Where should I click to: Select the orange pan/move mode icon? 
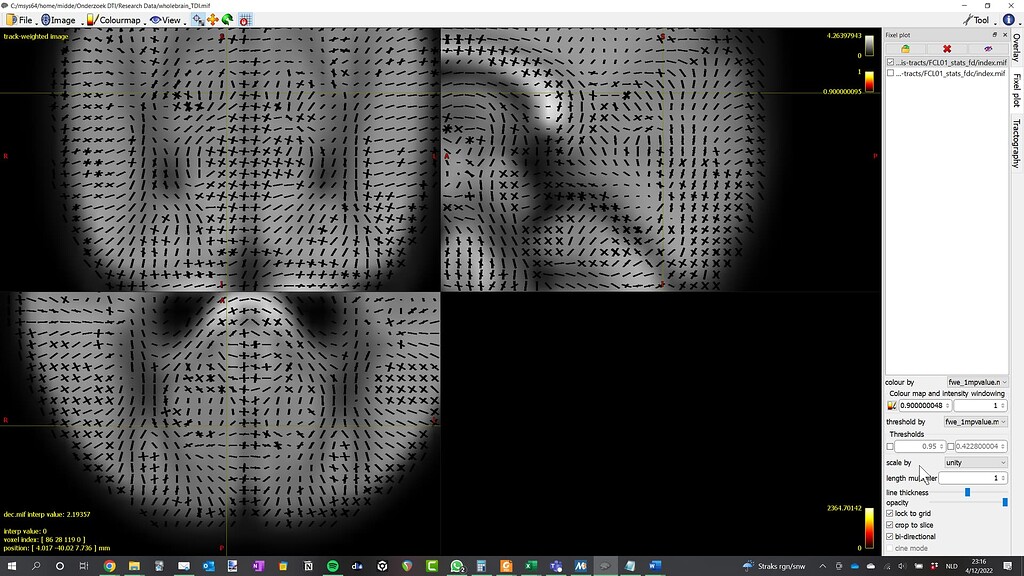point(212,20)
